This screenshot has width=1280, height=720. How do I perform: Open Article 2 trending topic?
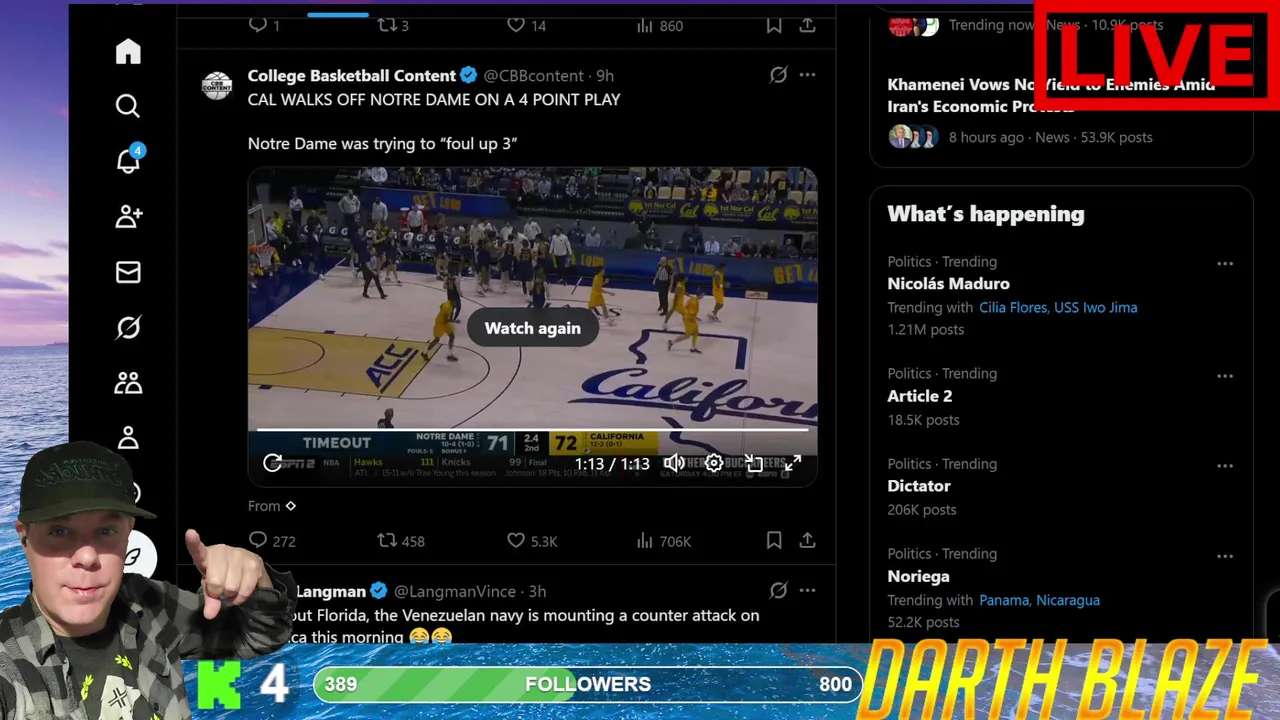(919, 396)
